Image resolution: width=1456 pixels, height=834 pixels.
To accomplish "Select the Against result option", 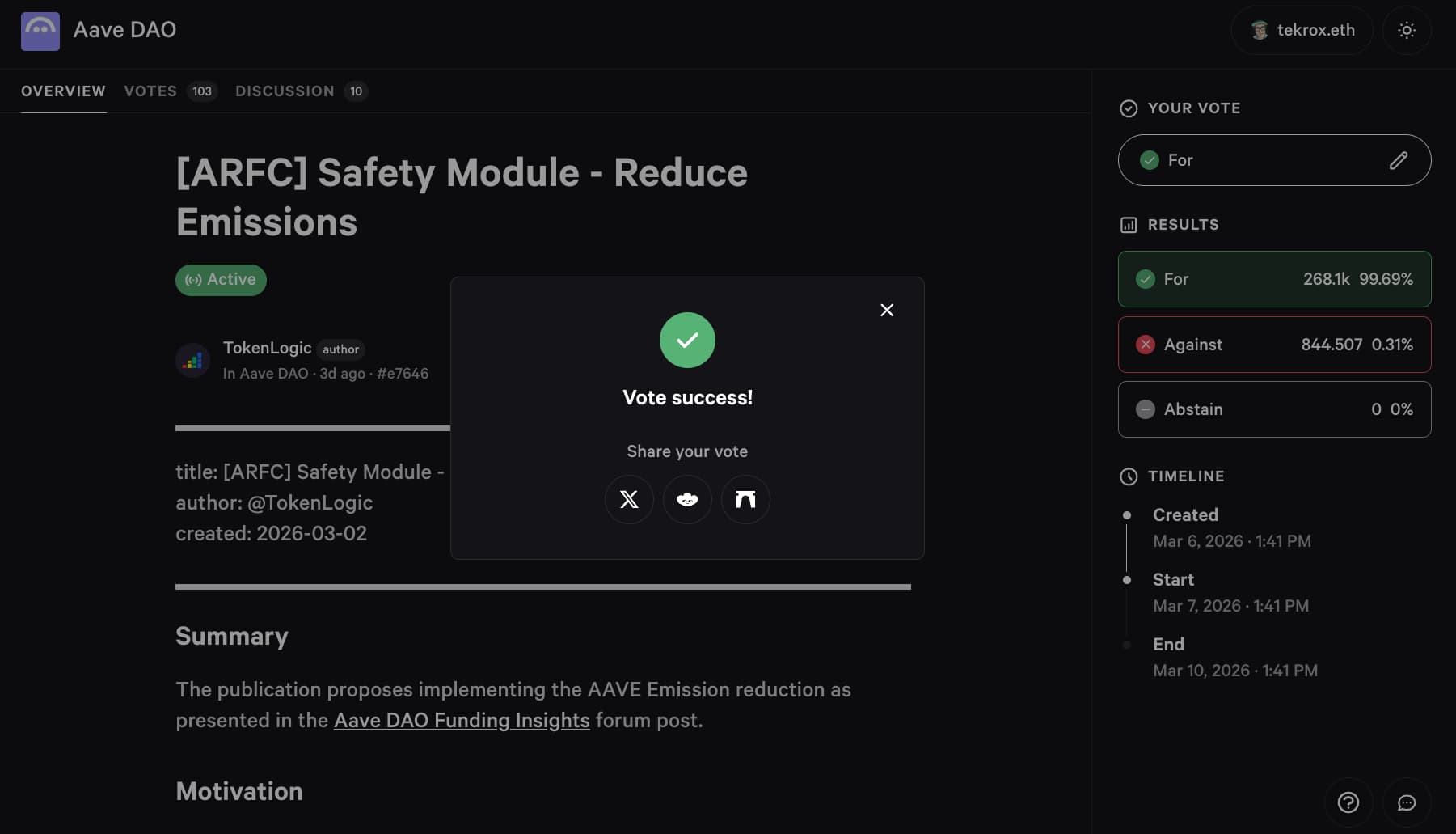I will click(1274, 345).
